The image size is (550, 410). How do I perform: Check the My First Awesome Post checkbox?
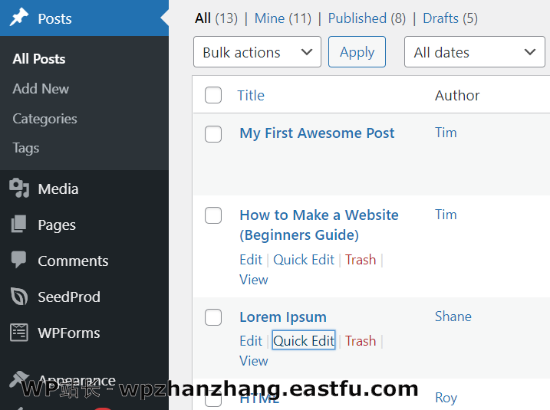click(x=213, y=134)
